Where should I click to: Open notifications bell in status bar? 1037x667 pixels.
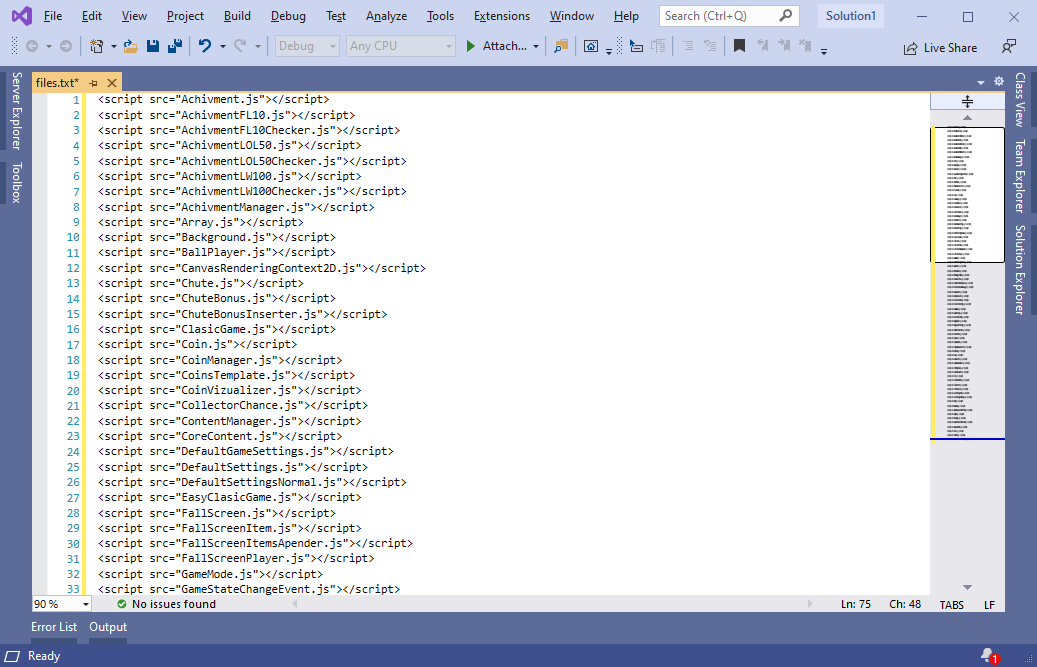click(989, 655)
